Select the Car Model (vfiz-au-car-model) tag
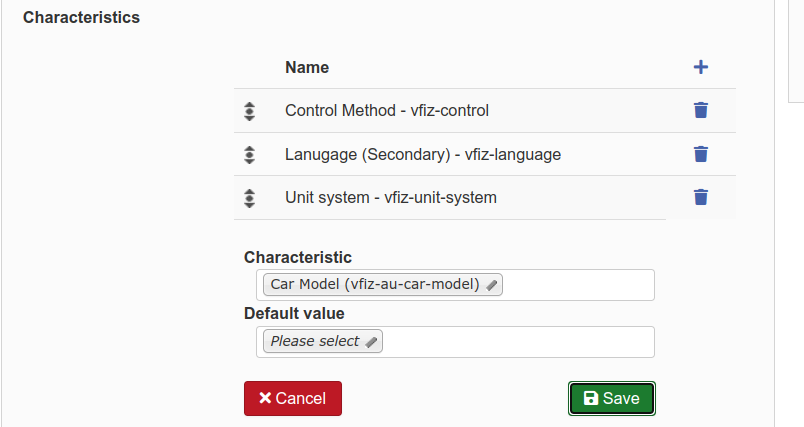The height and width of the screenshot is (427, 804). tap(375, 285)
